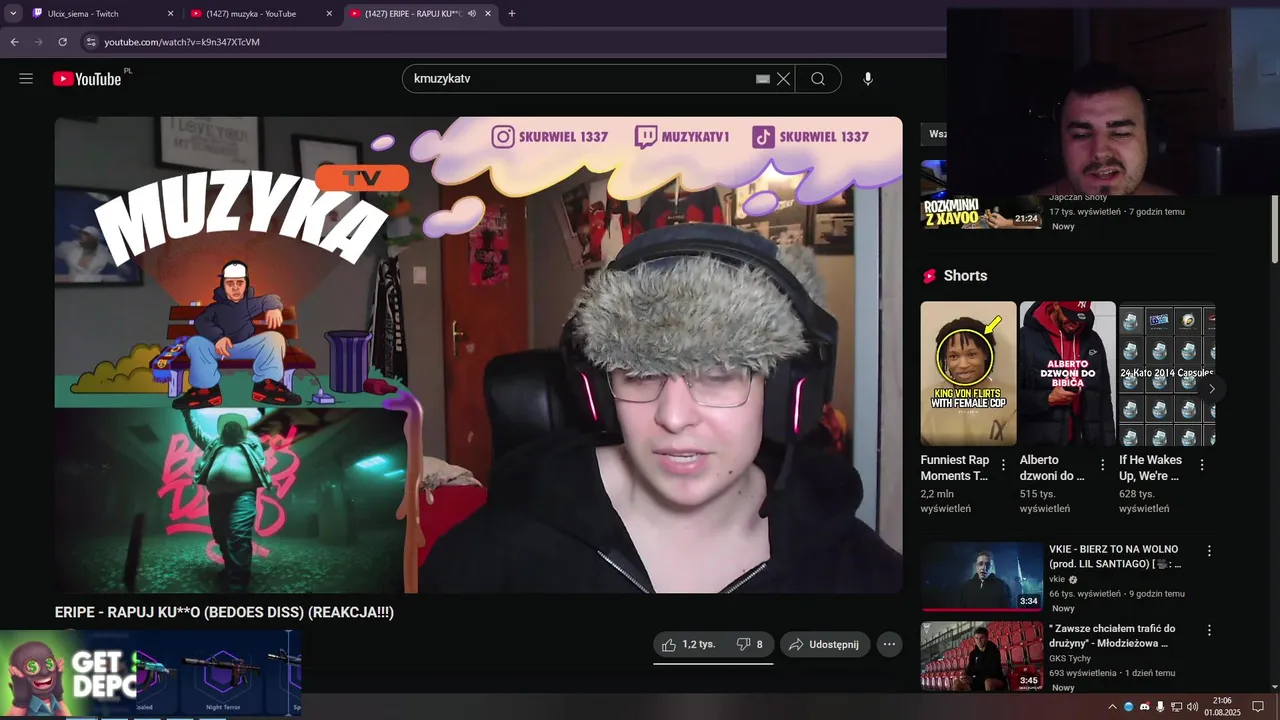Viewport: 1280px width, 720px height.
Task: Clear the search box with the X
Action: click(783, 79)
